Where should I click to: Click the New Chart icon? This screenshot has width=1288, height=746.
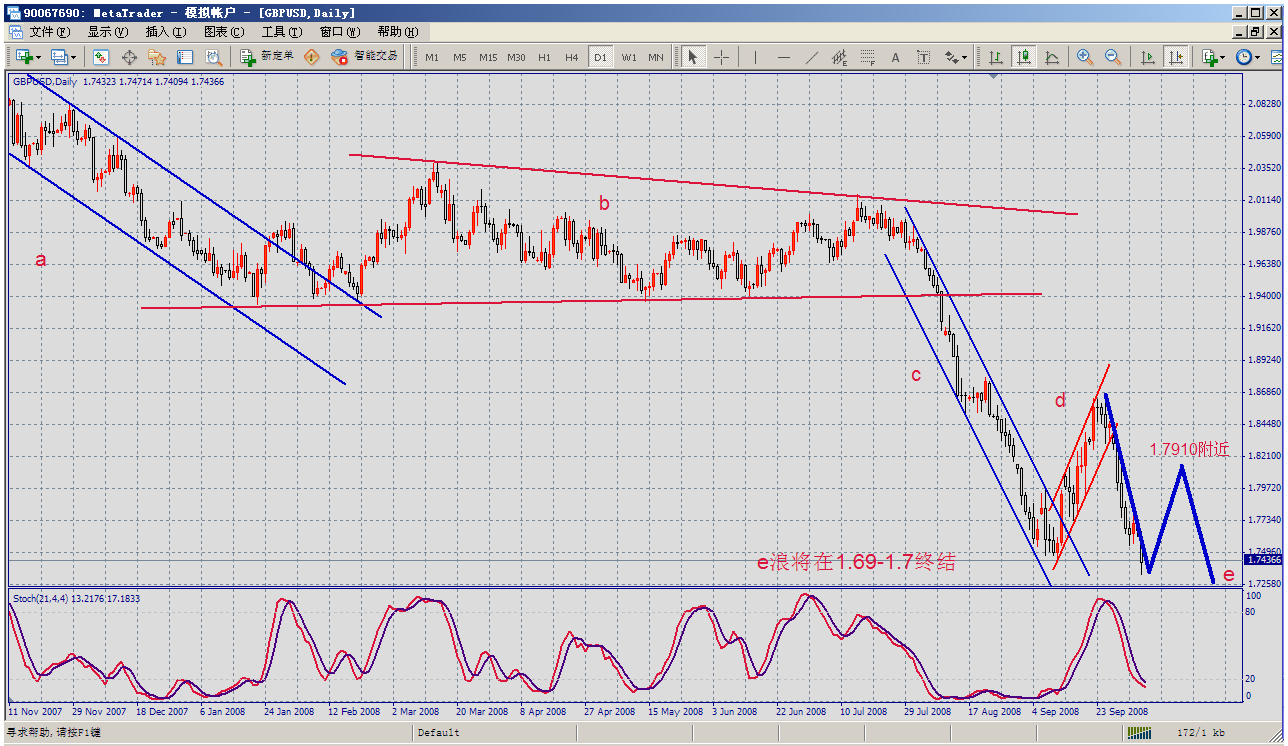pos(22,57)
